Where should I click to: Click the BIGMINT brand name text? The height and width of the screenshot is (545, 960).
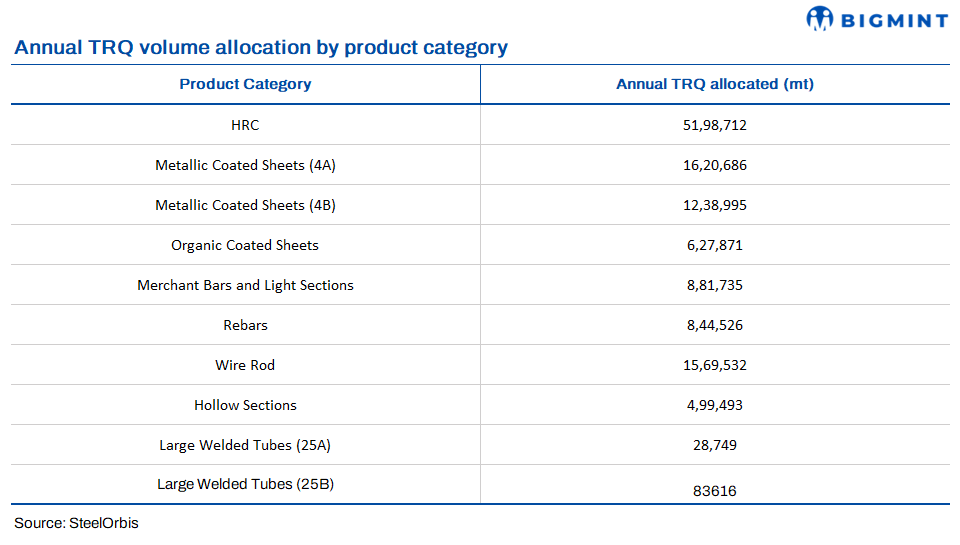(893, 18)
